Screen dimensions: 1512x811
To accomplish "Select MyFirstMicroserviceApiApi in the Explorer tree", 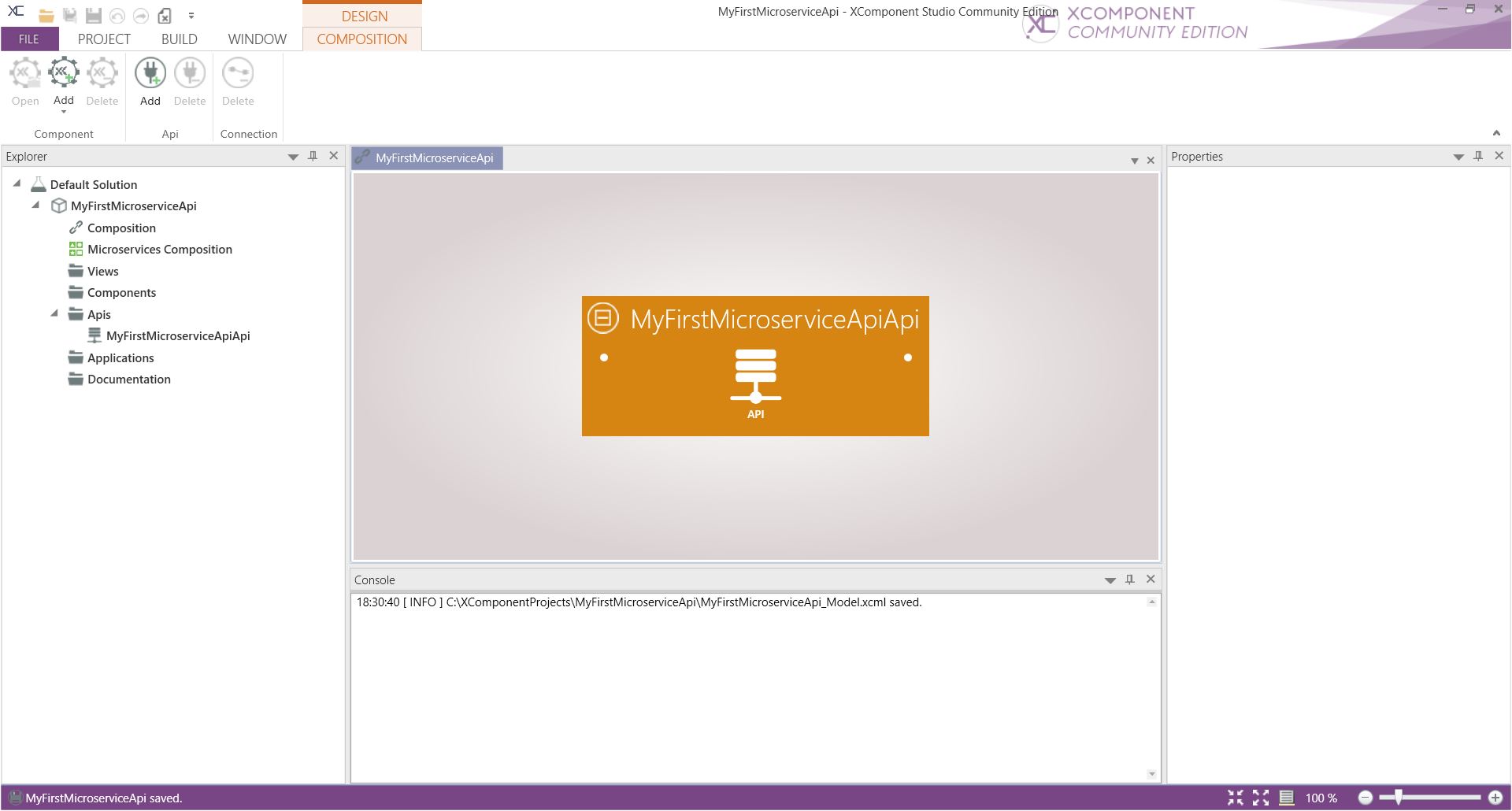I will (178, 335).
